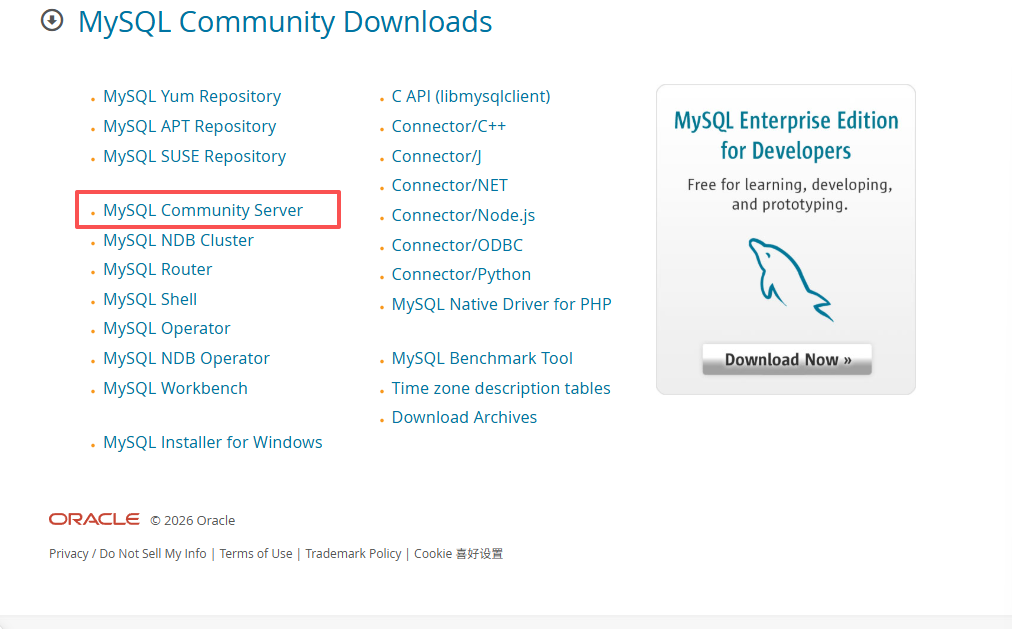Open the Connector/NET link
This screenshot has height=629, width=1012.
450,185
